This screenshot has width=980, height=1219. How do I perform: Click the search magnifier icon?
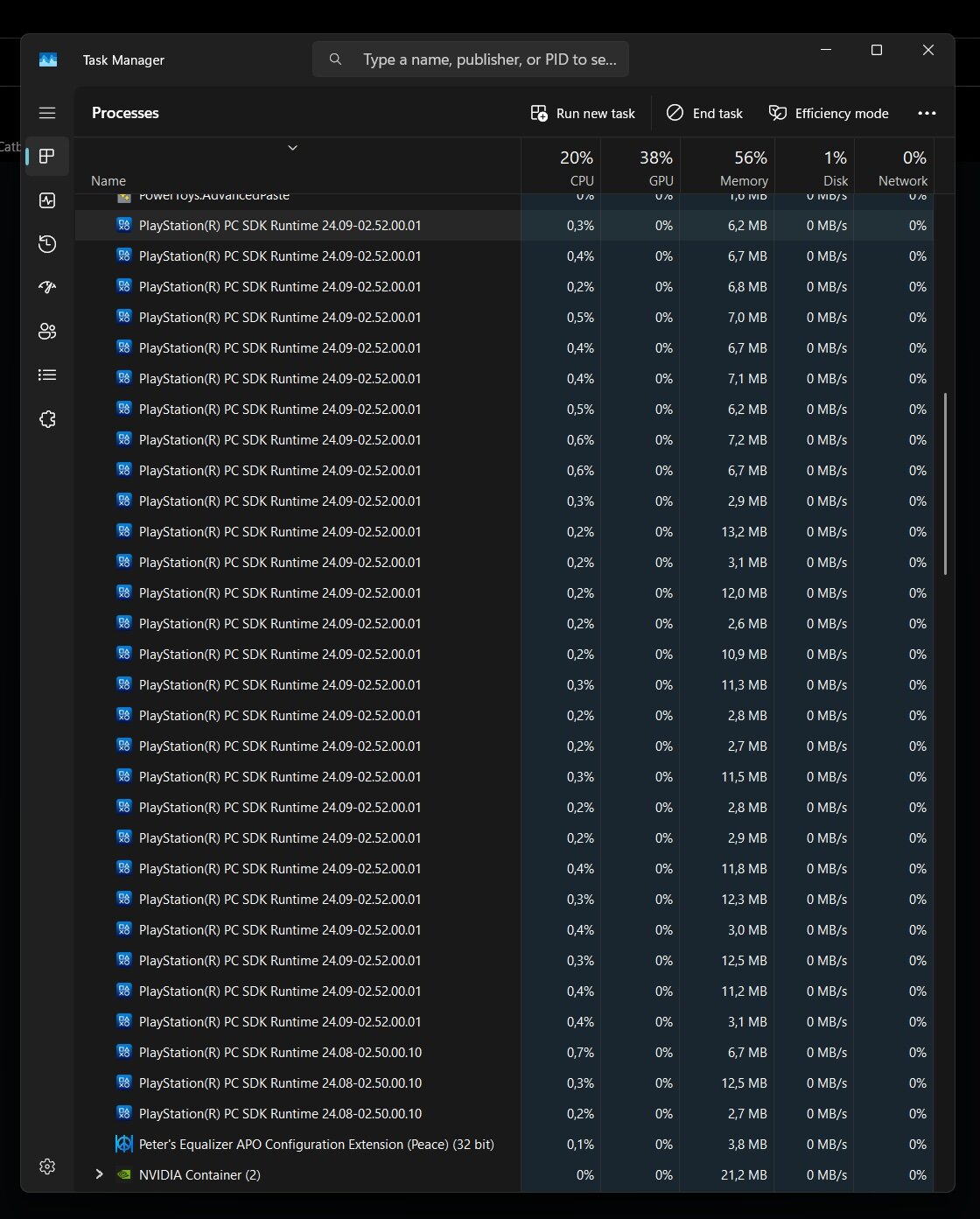335,60
